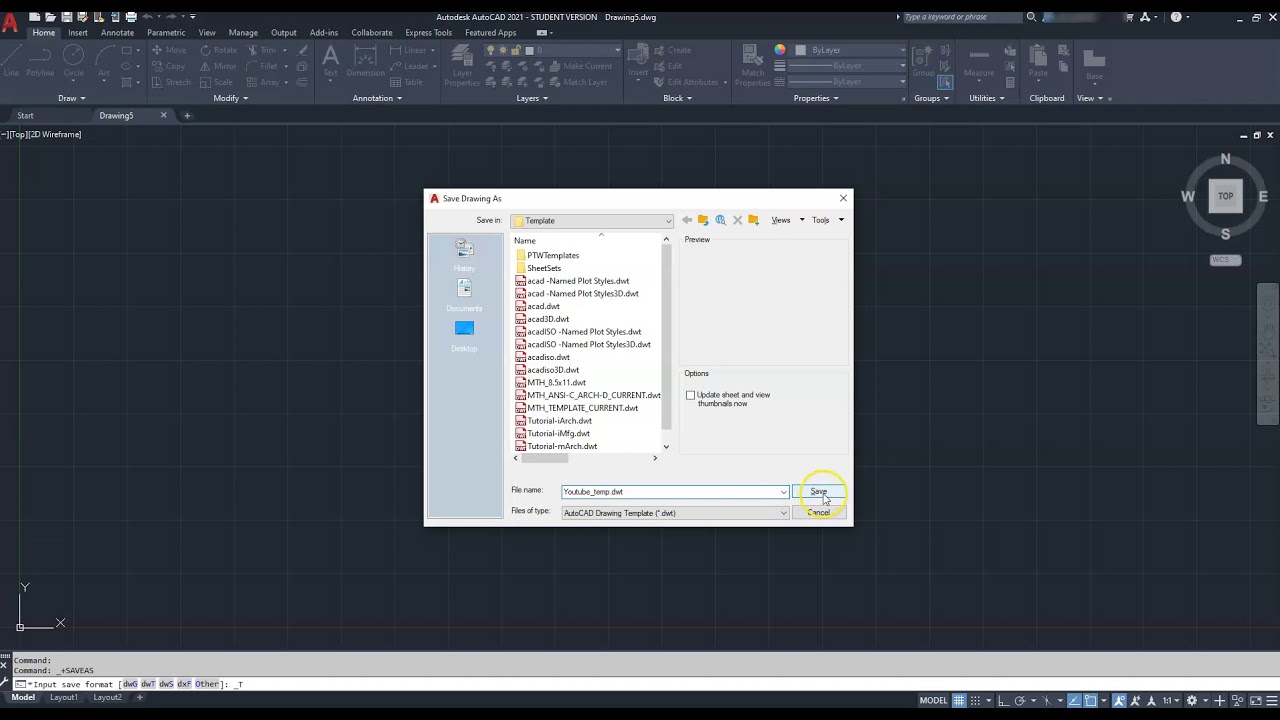Toggle Ortho mode in status bar

(1003, 700)
